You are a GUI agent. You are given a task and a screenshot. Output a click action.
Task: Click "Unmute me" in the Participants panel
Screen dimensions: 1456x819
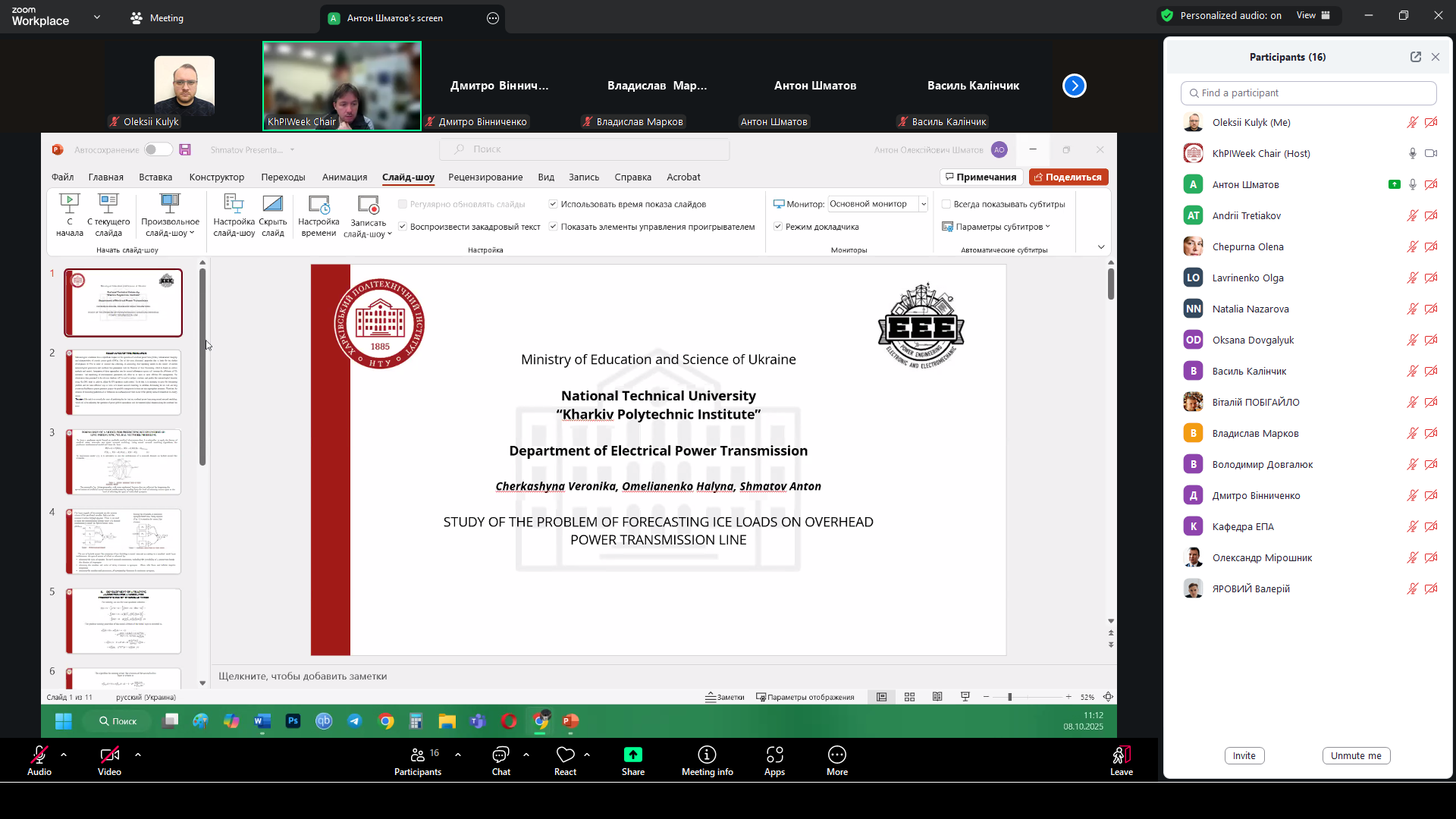click(1356, 755)
